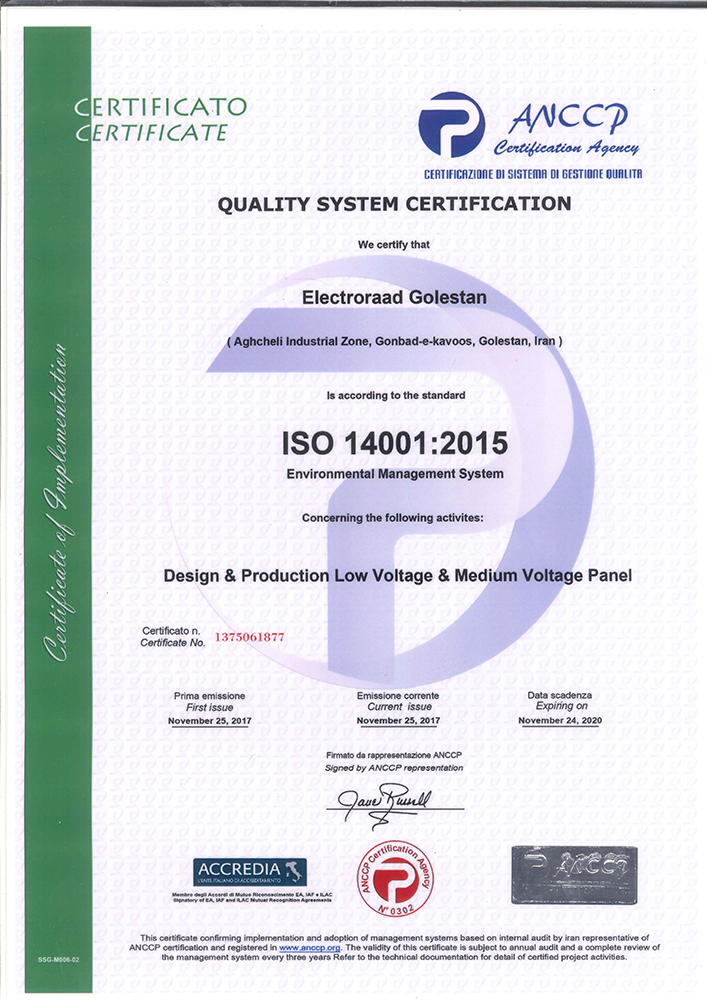Click the ISO 14001:2015 standard title

395,443
